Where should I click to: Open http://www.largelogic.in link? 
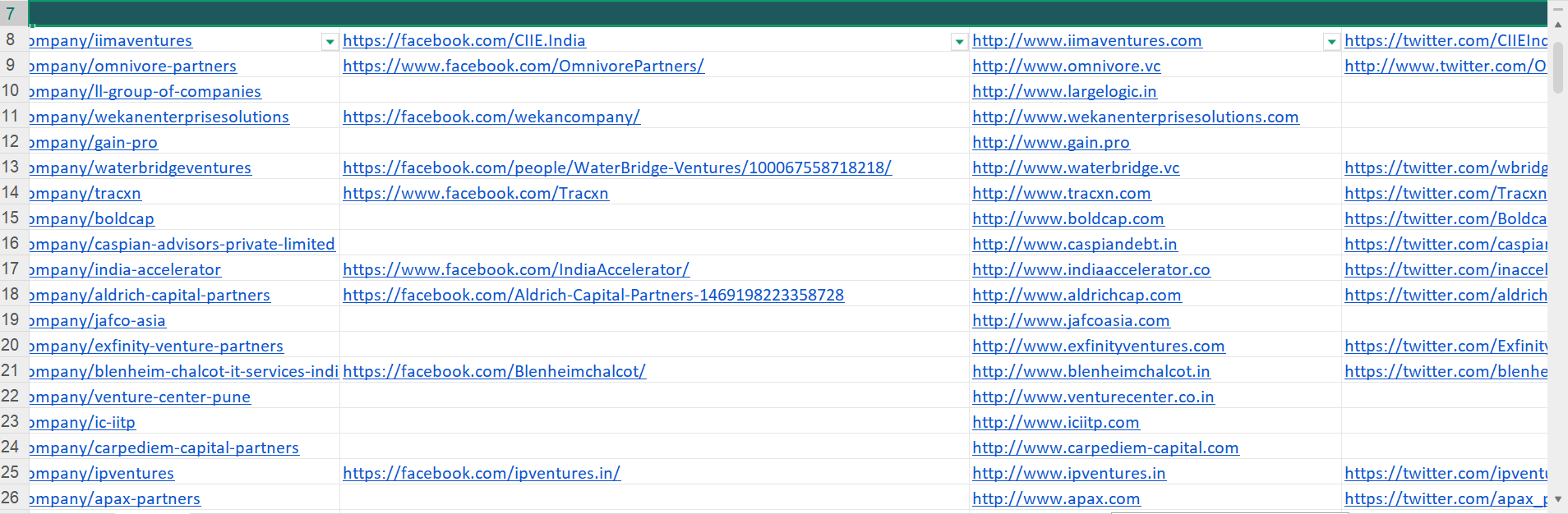[1064, 92]
